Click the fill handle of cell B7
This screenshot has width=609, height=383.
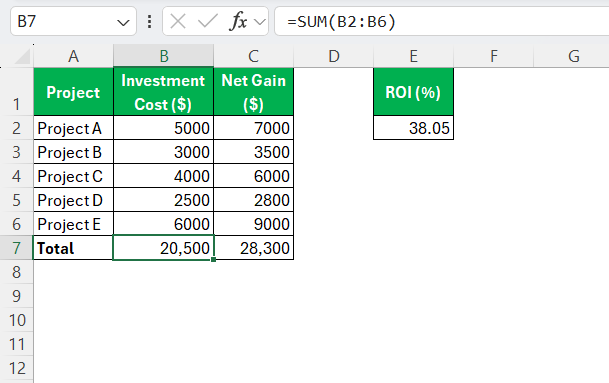click(x=214, y=259)
